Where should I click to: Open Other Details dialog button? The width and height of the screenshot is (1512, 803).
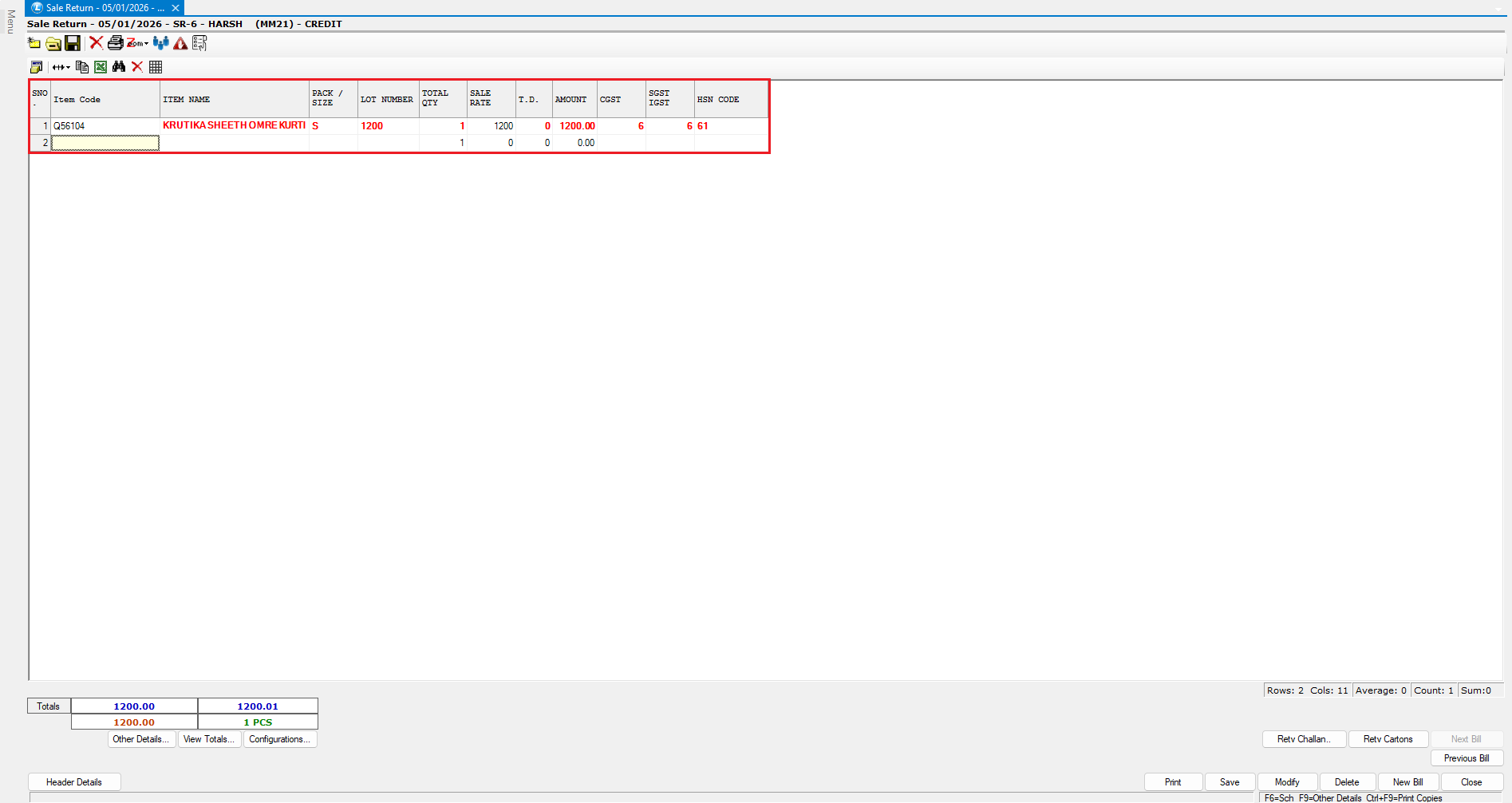tap(140, 739)
